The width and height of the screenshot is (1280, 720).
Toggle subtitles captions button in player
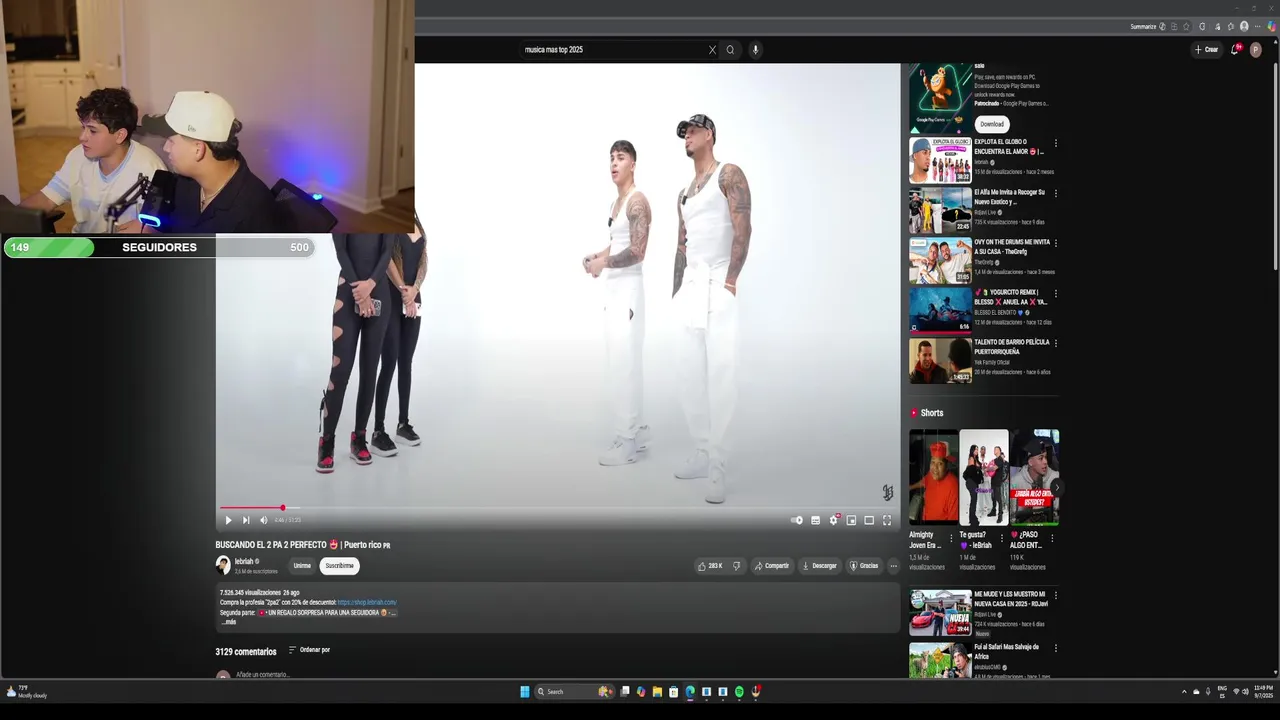coord(815,520)
